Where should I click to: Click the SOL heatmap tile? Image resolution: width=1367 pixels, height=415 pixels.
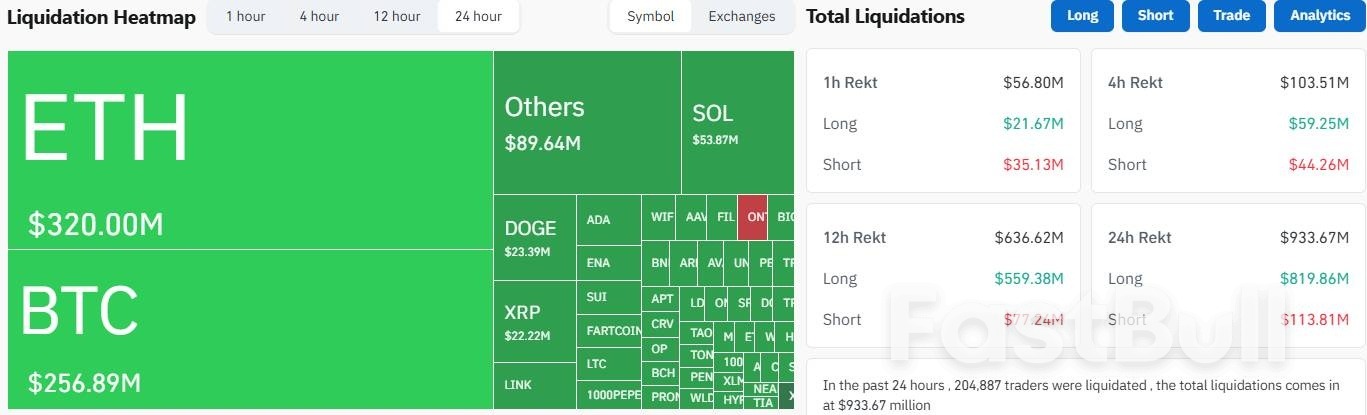pos(737,122)
